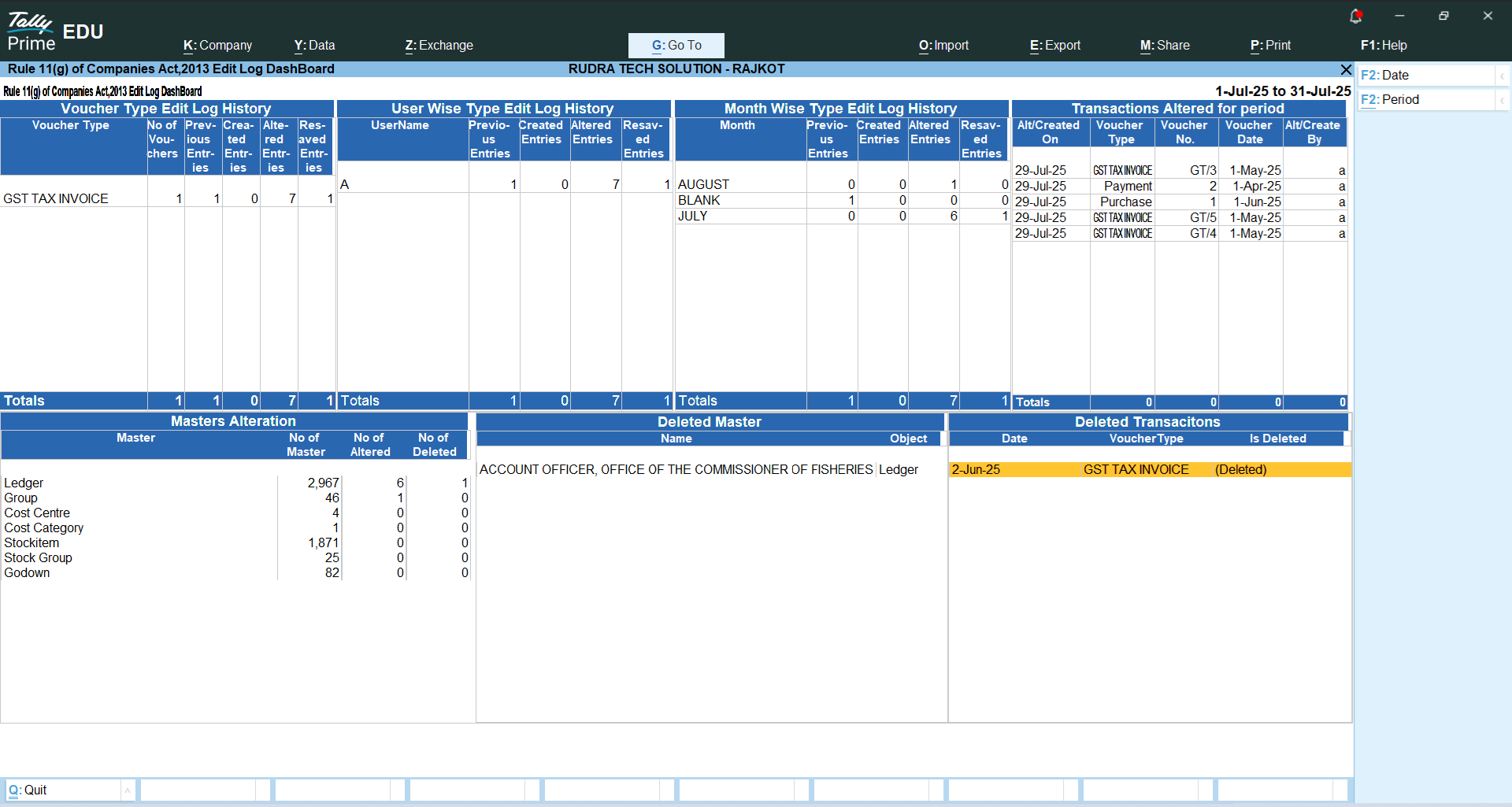Click the Tally Prime EDU logo

(55, 32)
